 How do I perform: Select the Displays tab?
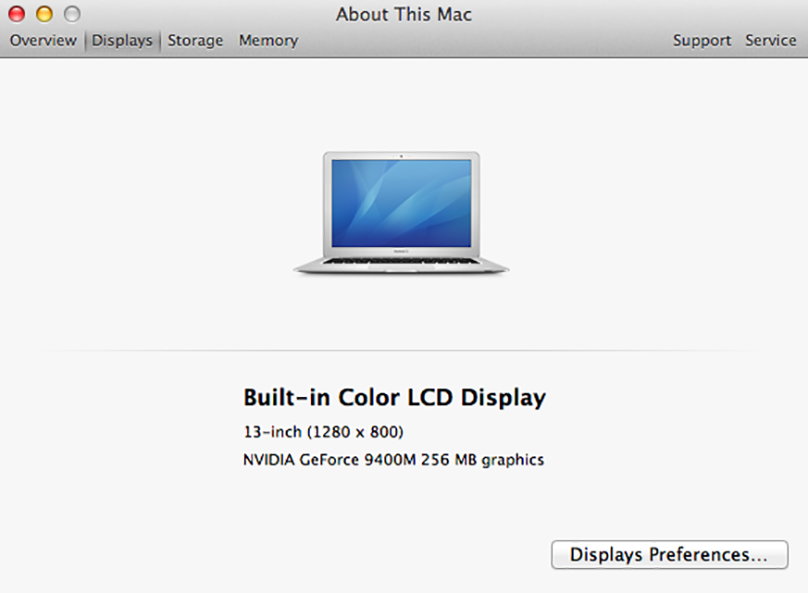(x=122, y=40)
